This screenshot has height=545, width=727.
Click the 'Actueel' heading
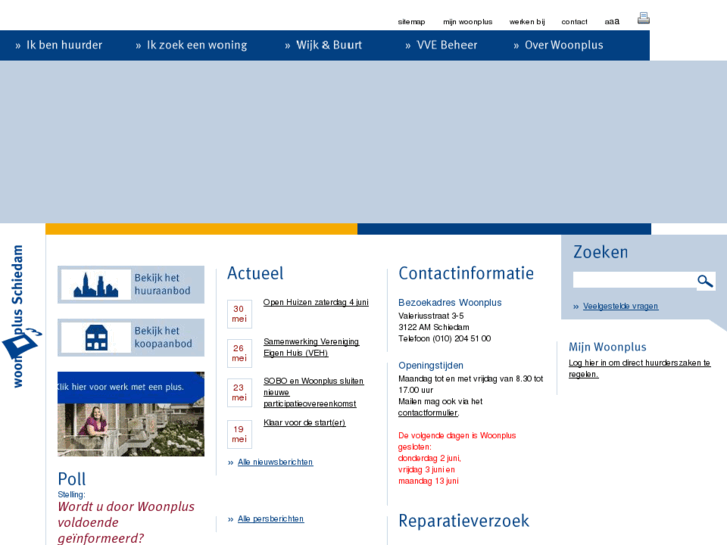(255, 273)
